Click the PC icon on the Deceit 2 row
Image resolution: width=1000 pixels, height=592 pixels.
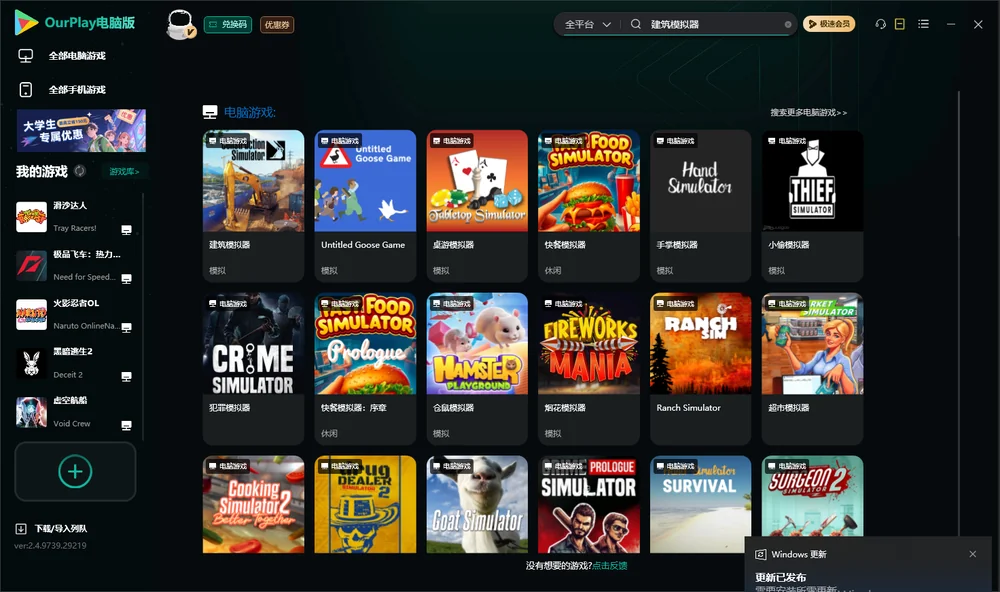click(x=126, y=376)
